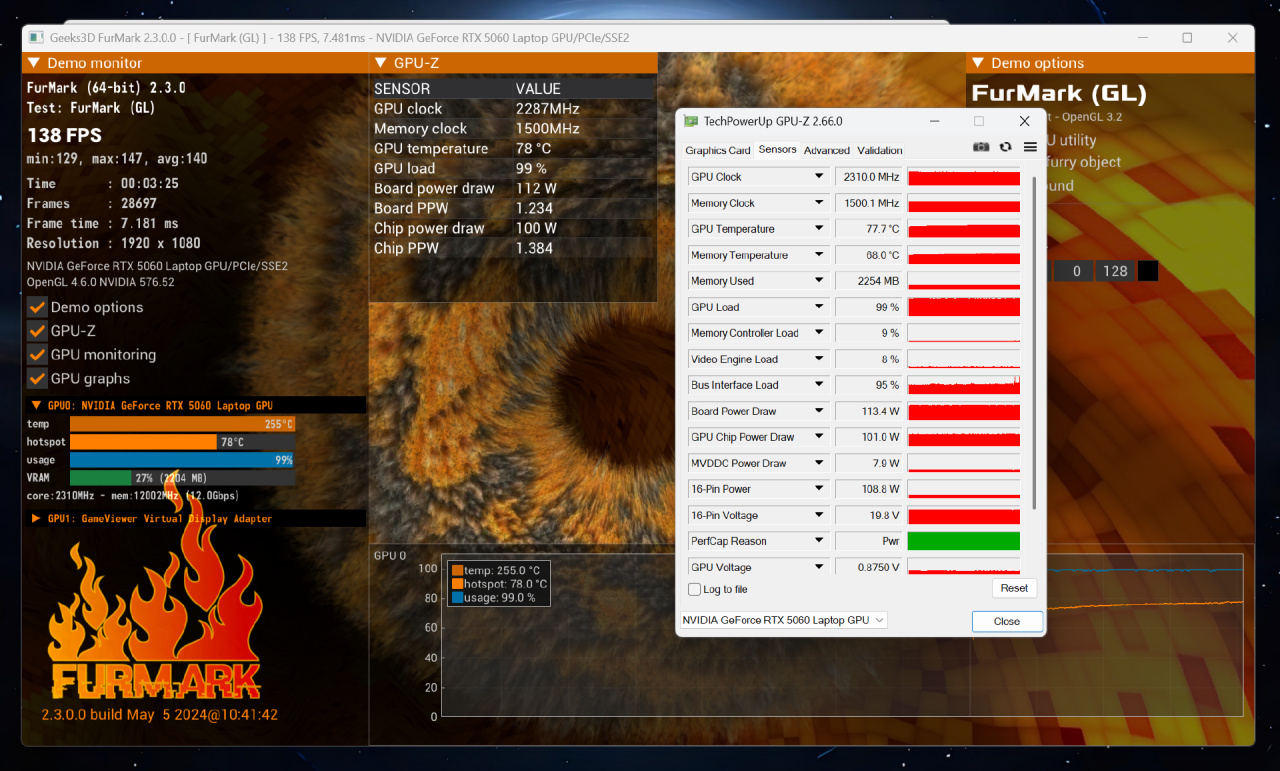
Task: Click the Close button in GPU-Z
Action: [1007, 621]
